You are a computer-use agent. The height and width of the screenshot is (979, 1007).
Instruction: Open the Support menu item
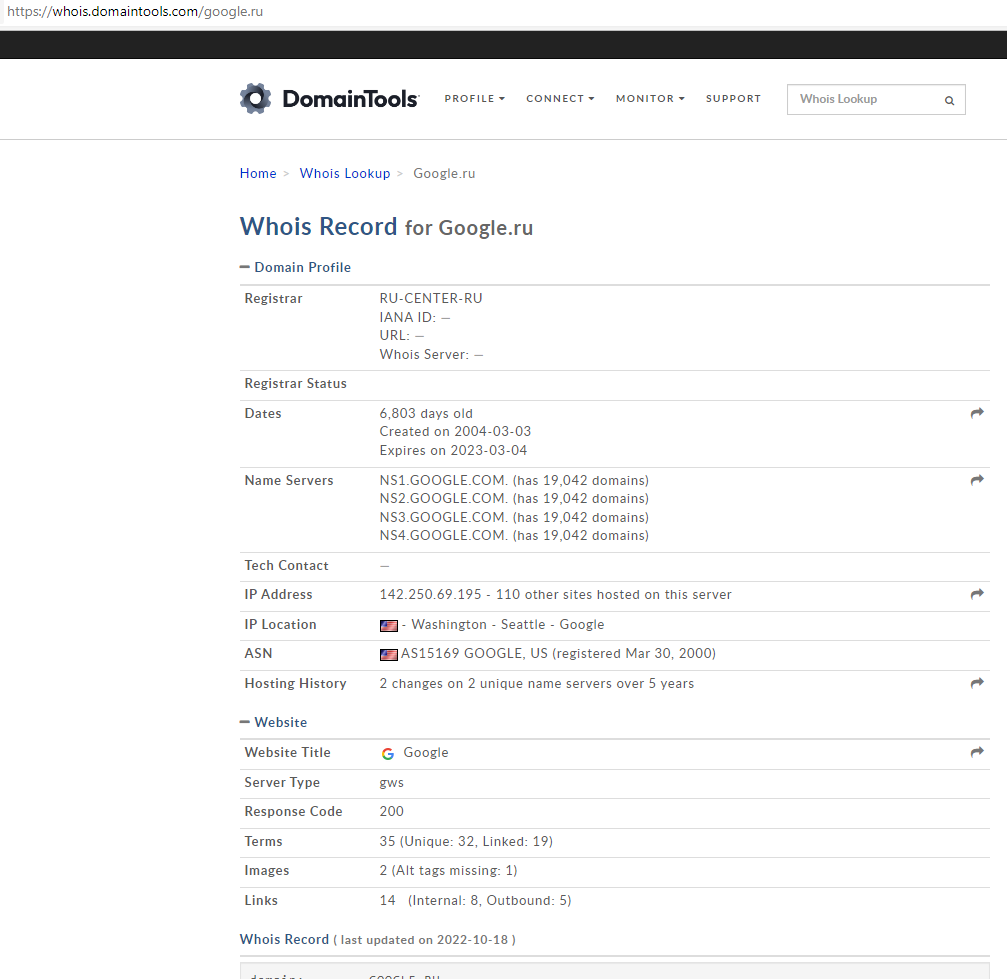[733, 99]
